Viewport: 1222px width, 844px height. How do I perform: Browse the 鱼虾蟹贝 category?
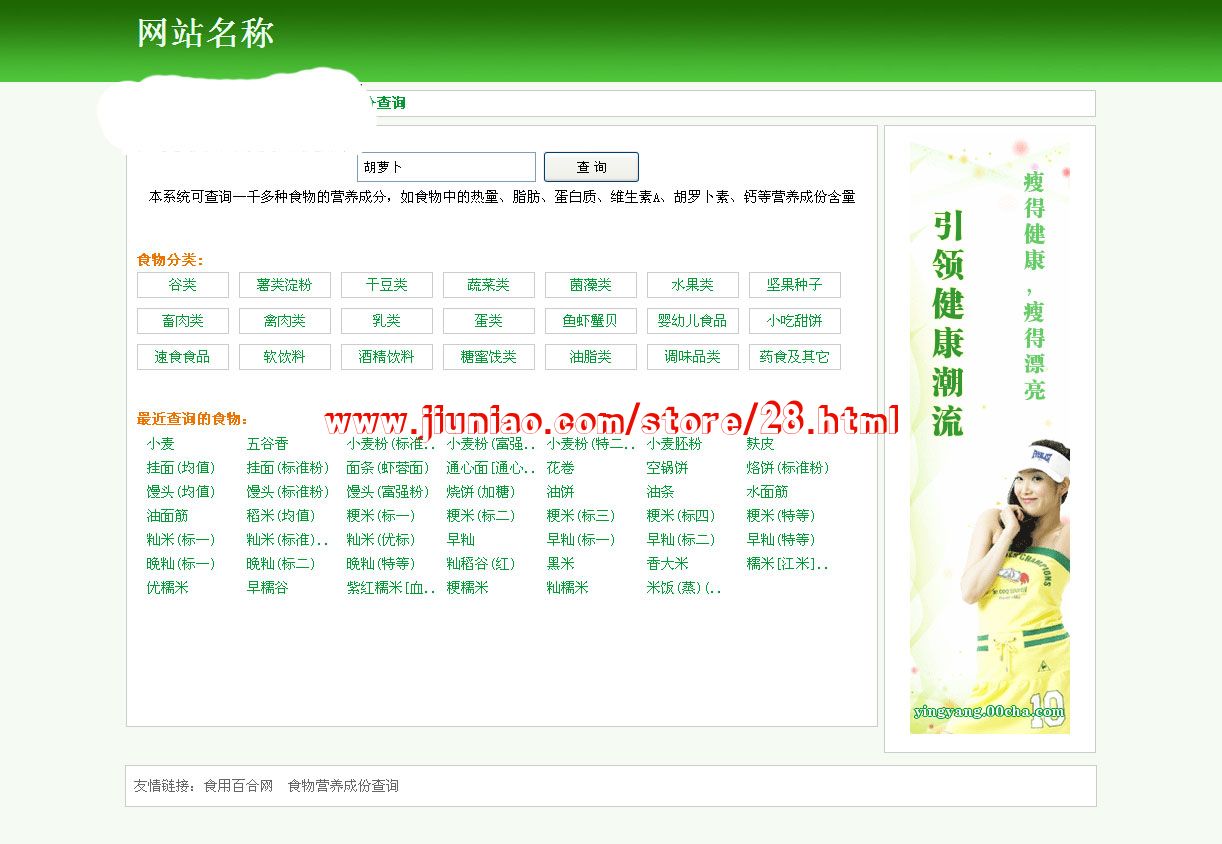point(591,321)
